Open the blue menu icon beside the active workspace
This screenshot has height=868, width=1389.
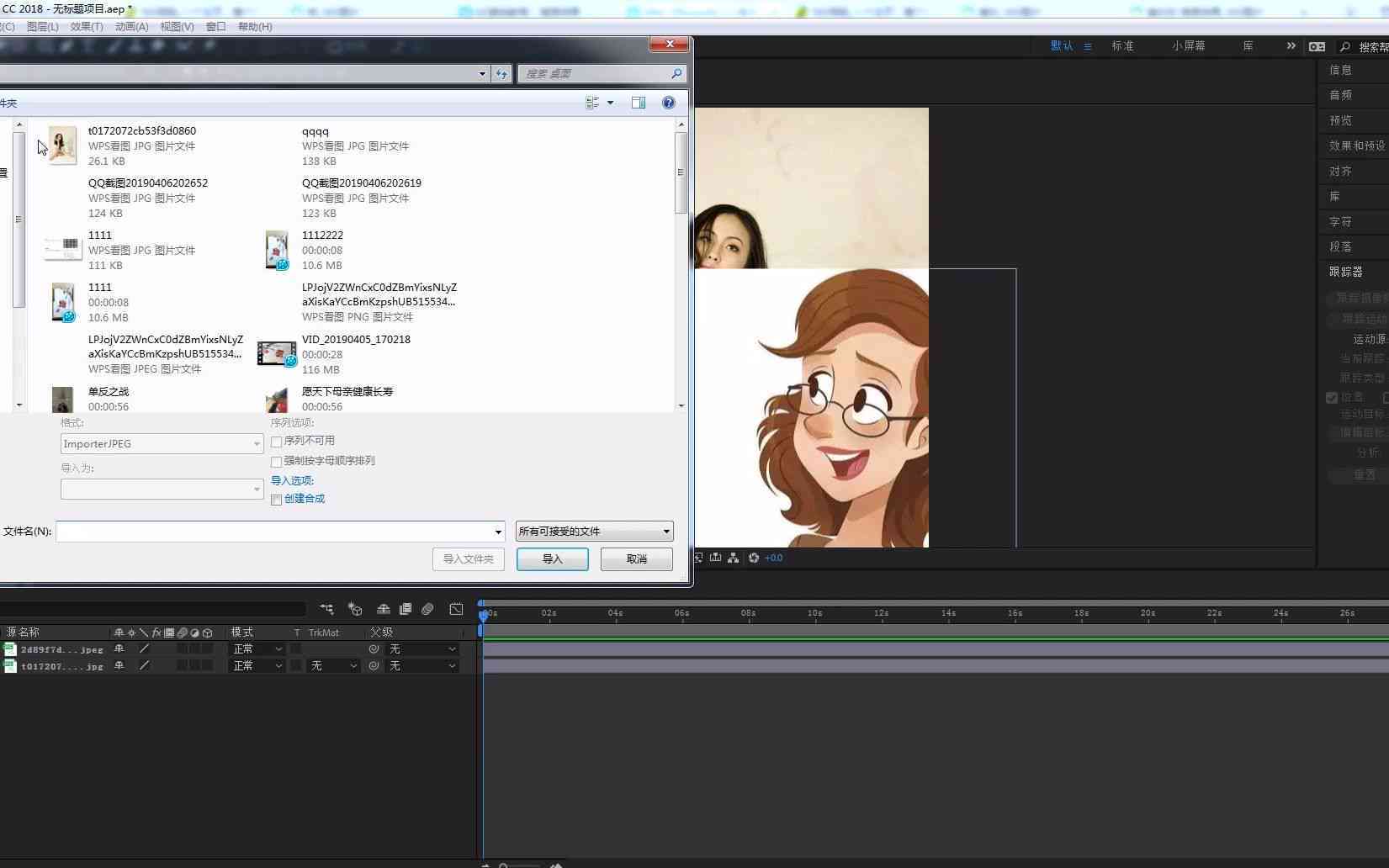click(1088, 46)
